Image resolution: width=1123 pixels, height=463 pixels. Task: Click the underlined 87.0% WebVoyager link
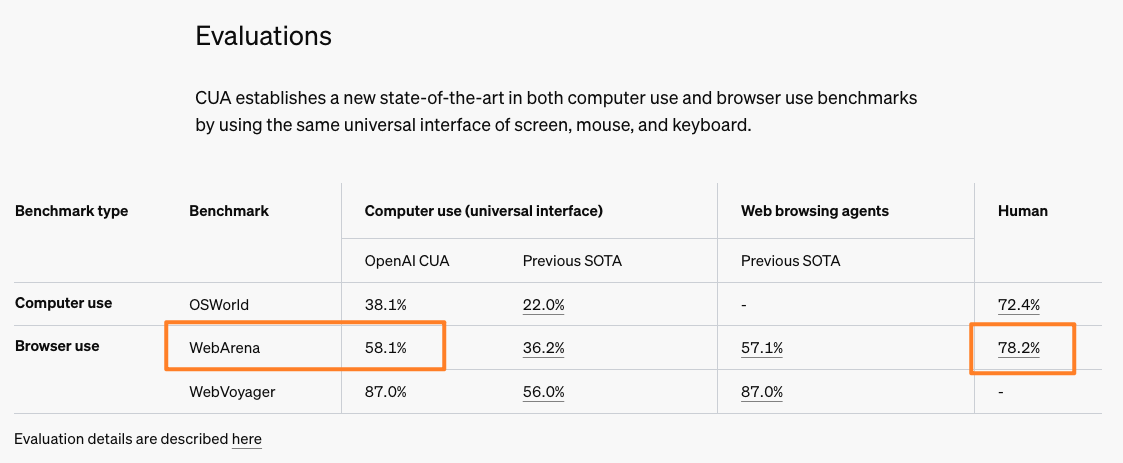point(761,392)
